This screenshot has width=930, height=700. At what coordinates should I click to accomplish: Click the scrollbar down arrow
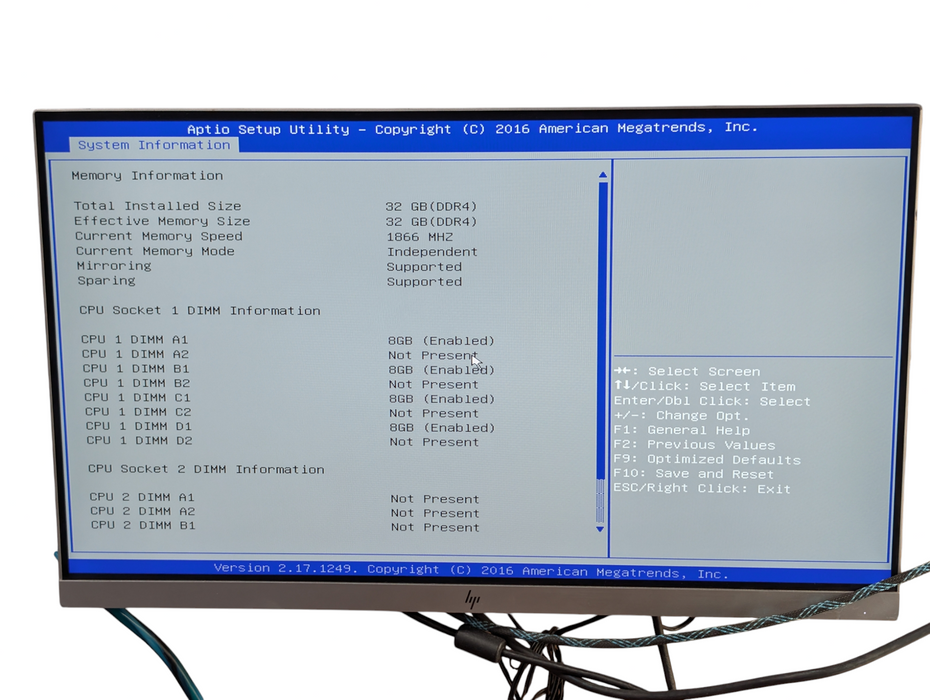pyautogui.click(x=600, y=529)
